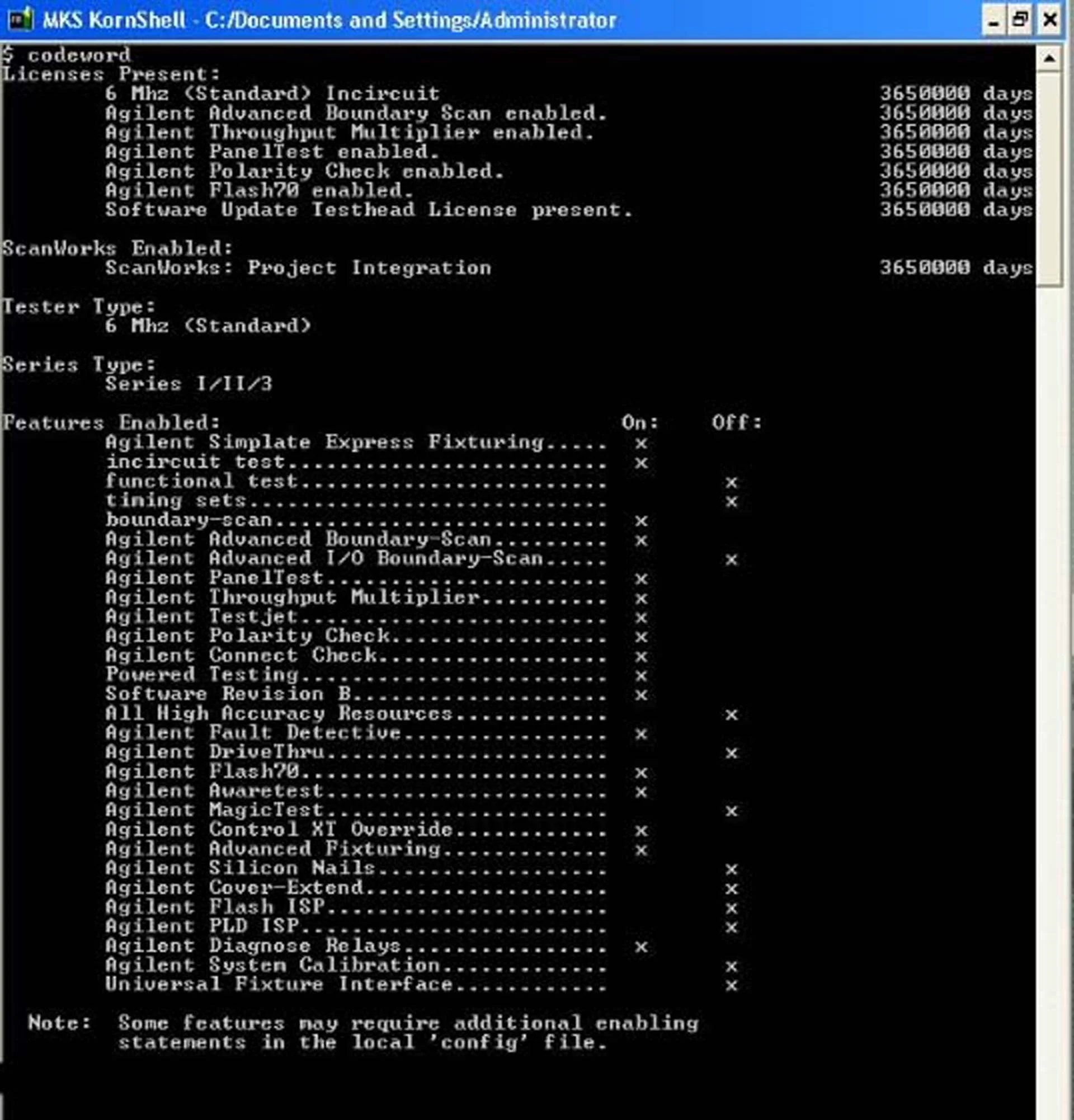
Task: Click '6 Mhz (Standard) Incircuit' license line
Action: tap(272, 94)
